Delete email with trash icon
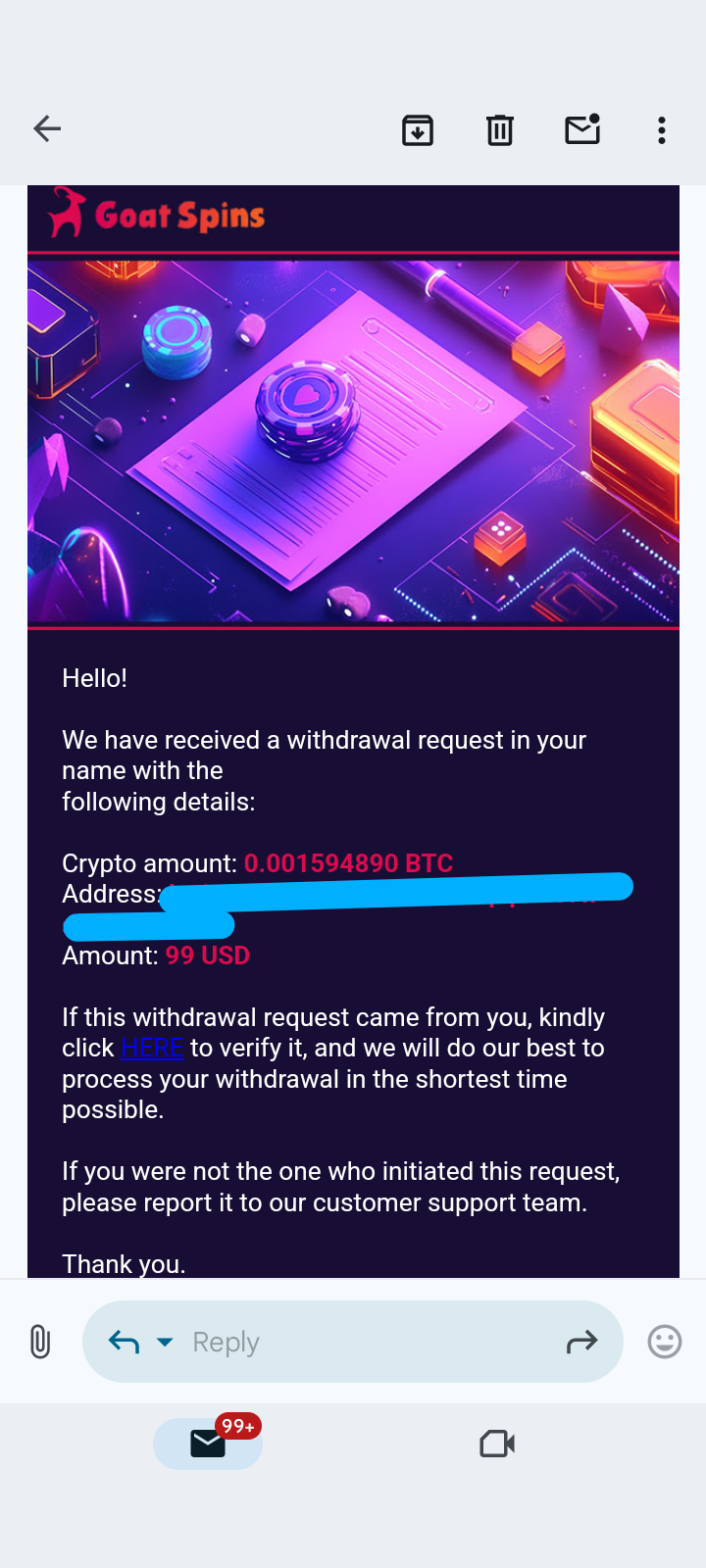 coord(500,129)
